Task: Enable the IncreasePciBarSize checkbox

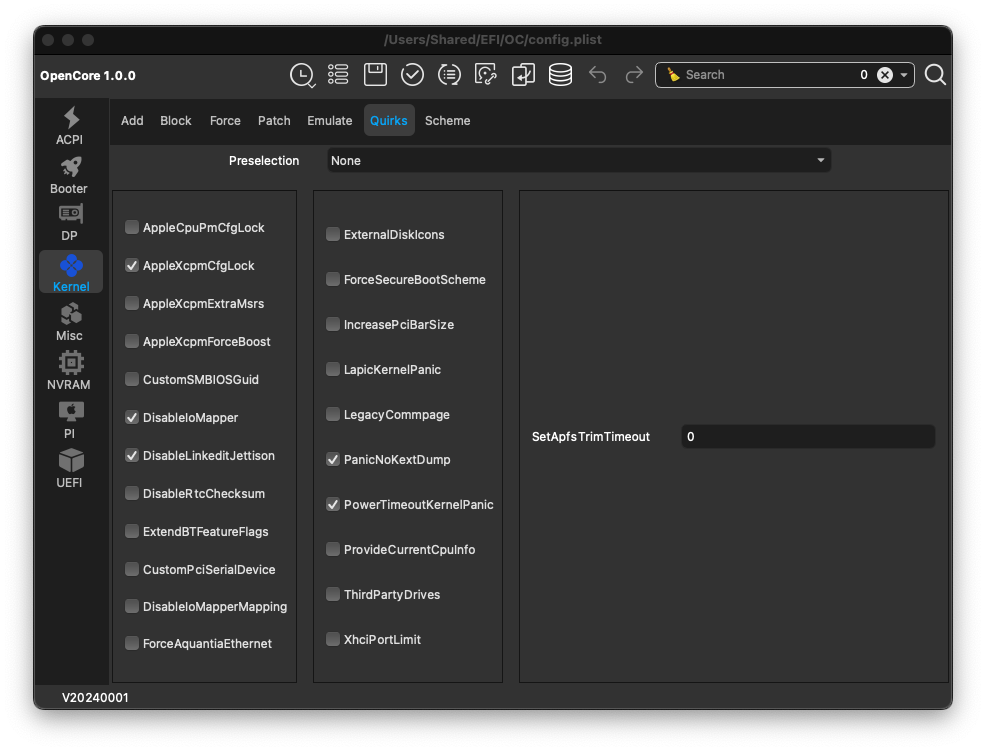Action: tap(333, 325)
